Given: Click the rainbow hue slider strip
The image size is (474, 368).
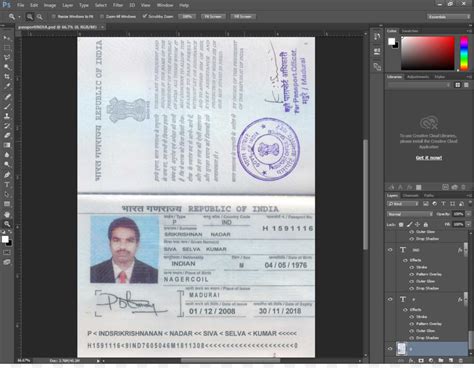Looking at the screenshot, I should [x=464, y=53].
